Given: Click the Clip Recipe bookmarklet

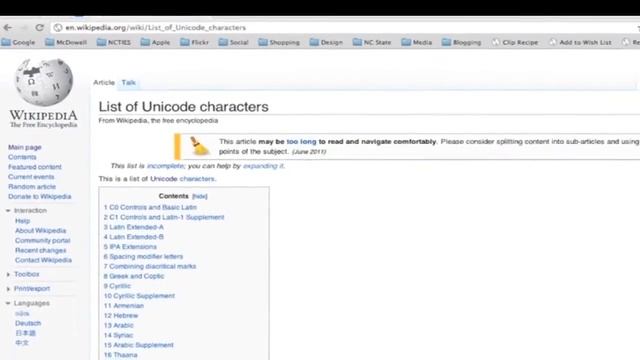Looking at the screenshot, I should point(515,42).
